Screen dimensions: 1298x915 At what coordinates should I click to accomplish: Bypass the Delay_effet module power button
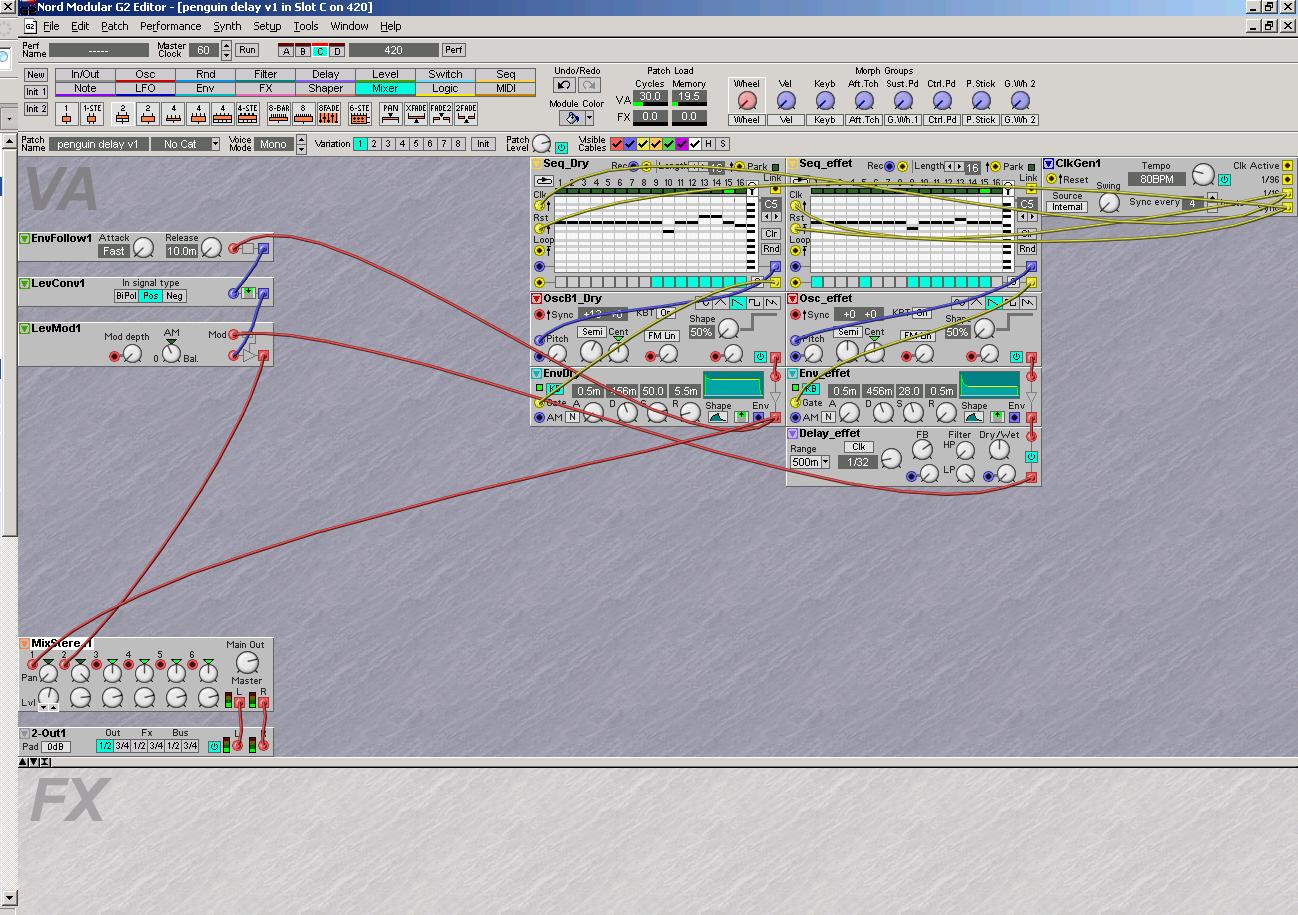[x=1031, y=457]
